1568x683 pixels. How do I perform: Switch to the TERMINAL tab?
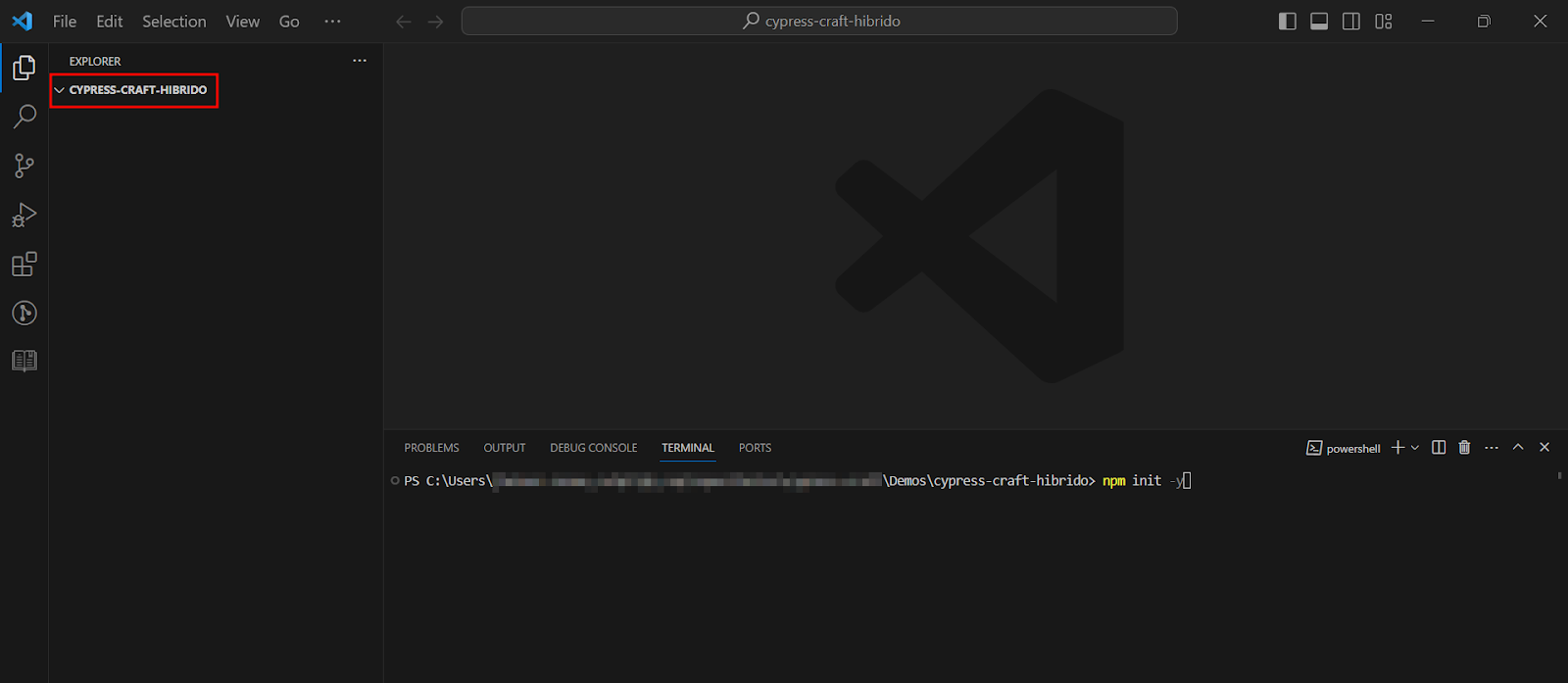point(688,448)
